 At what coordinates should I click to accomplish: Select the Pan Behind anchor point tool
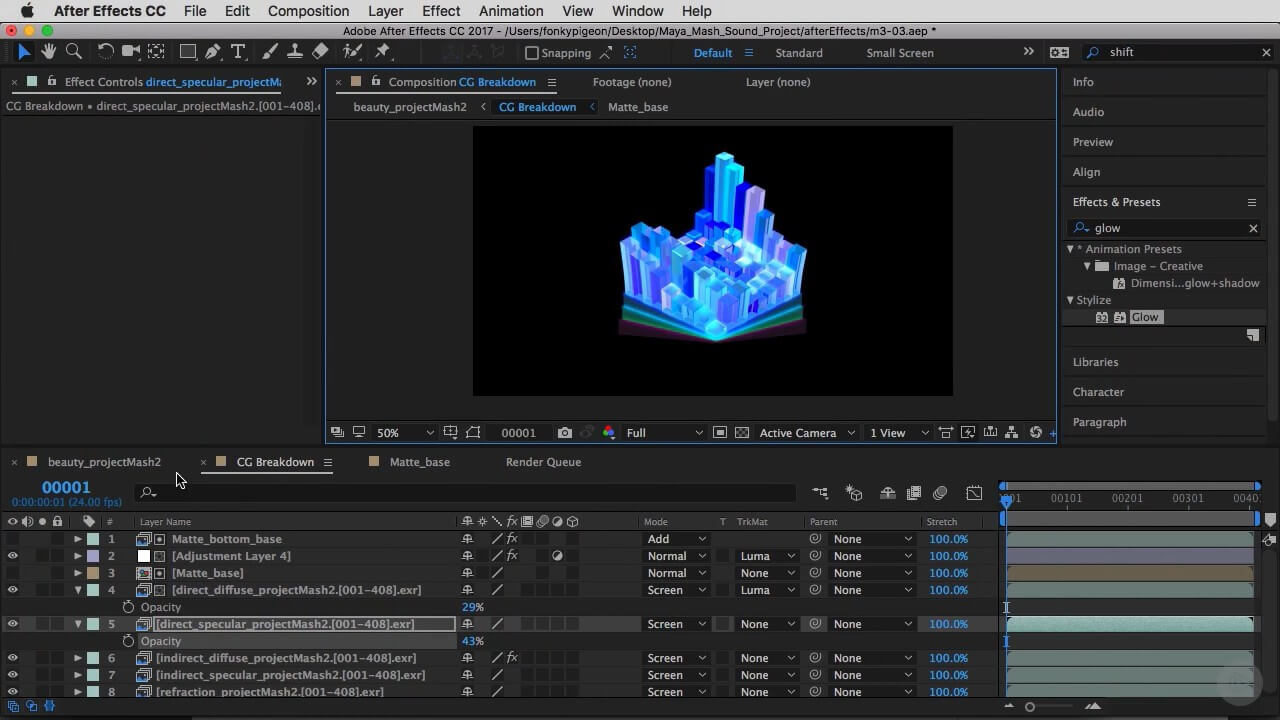click(x=157, y=51)
